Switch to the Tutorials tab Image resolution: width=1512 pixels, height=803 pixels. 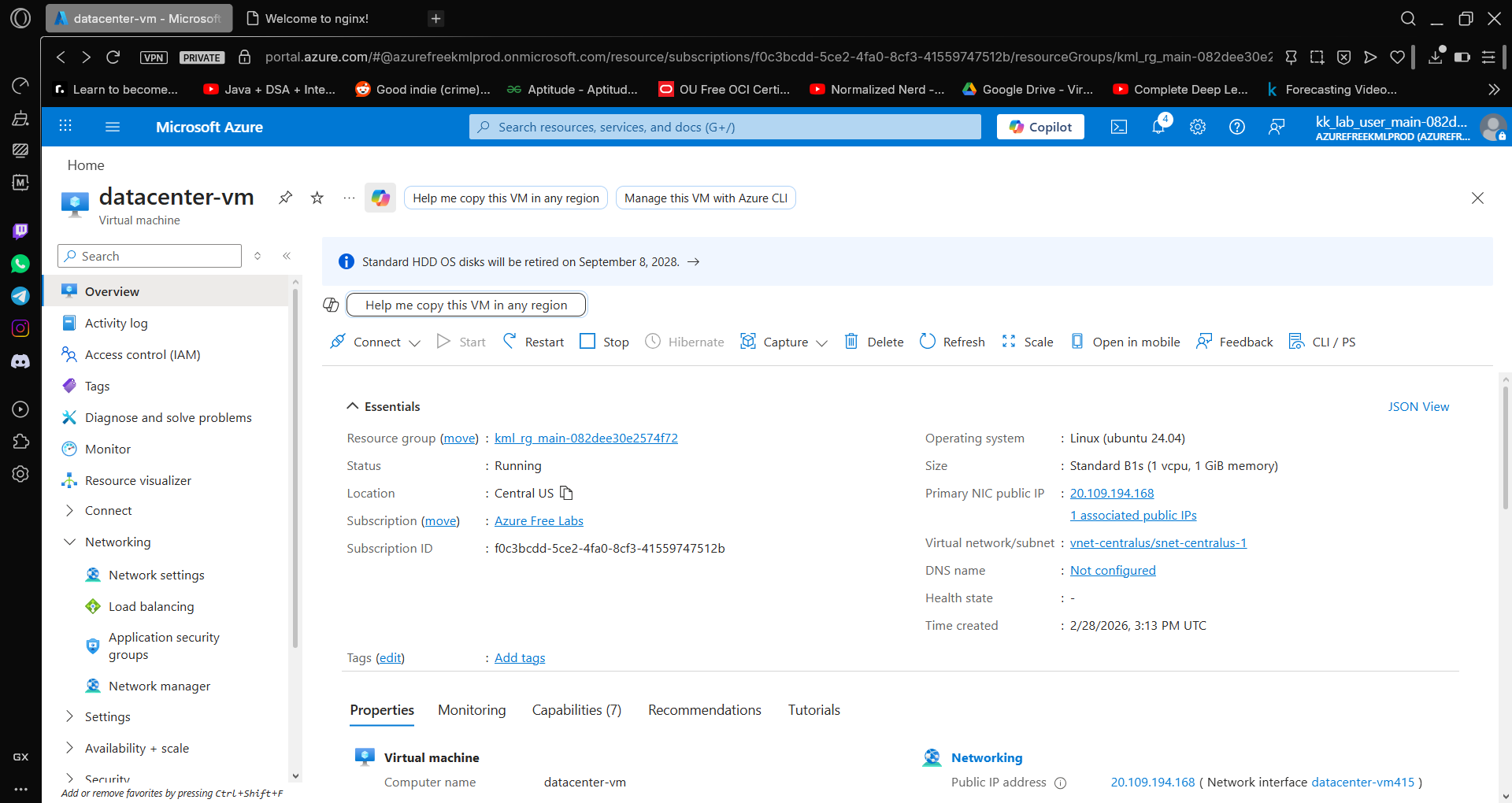[814, 710]
